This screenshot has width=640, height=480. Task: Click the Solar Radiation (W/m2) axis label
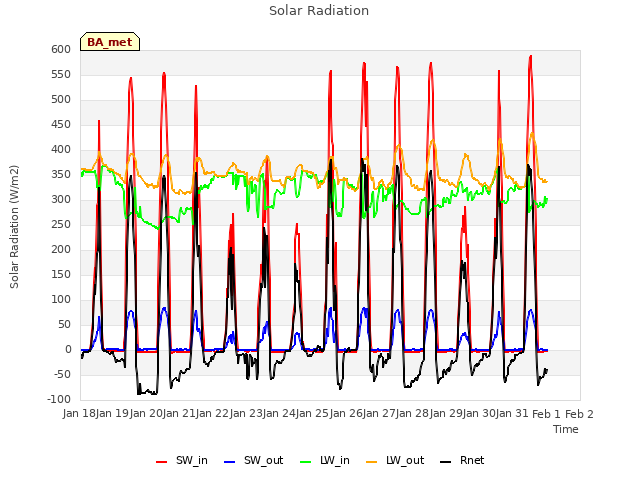[14, 227]
